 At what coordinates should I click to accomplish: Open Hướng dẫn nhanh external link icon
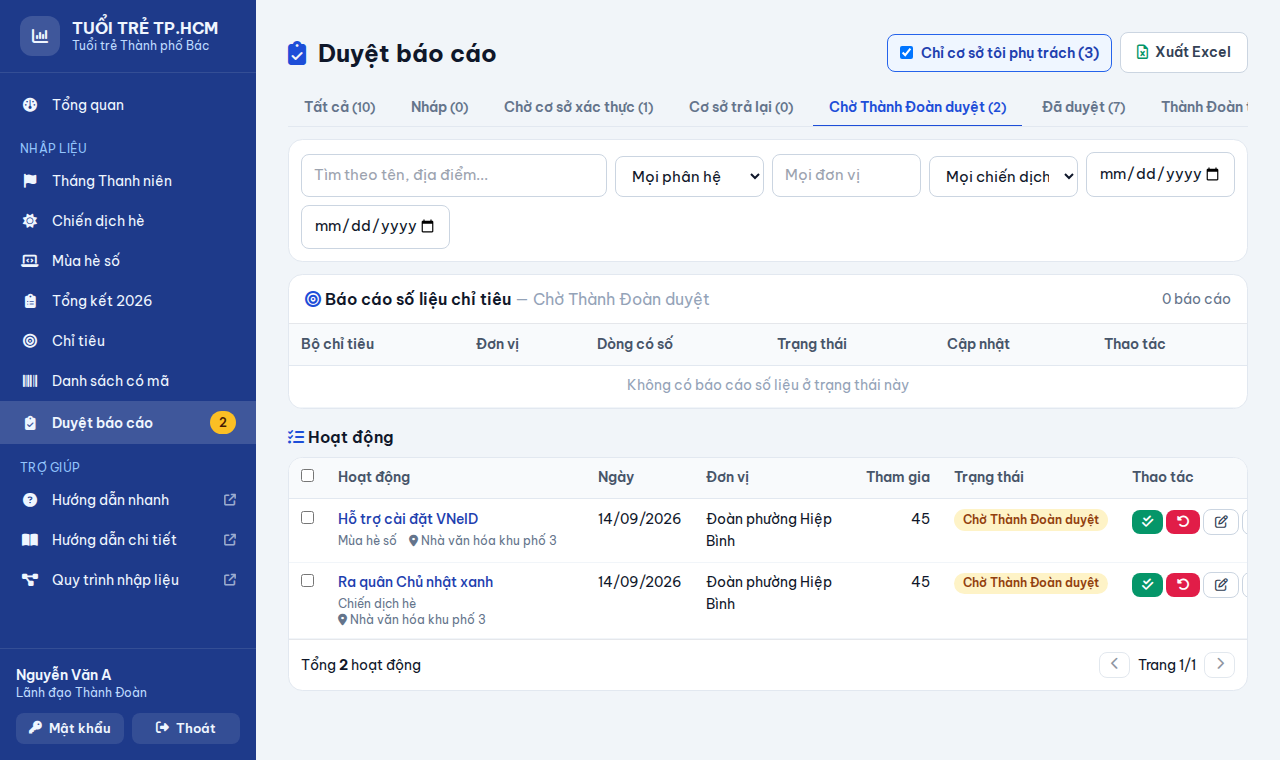coord(230,500)
